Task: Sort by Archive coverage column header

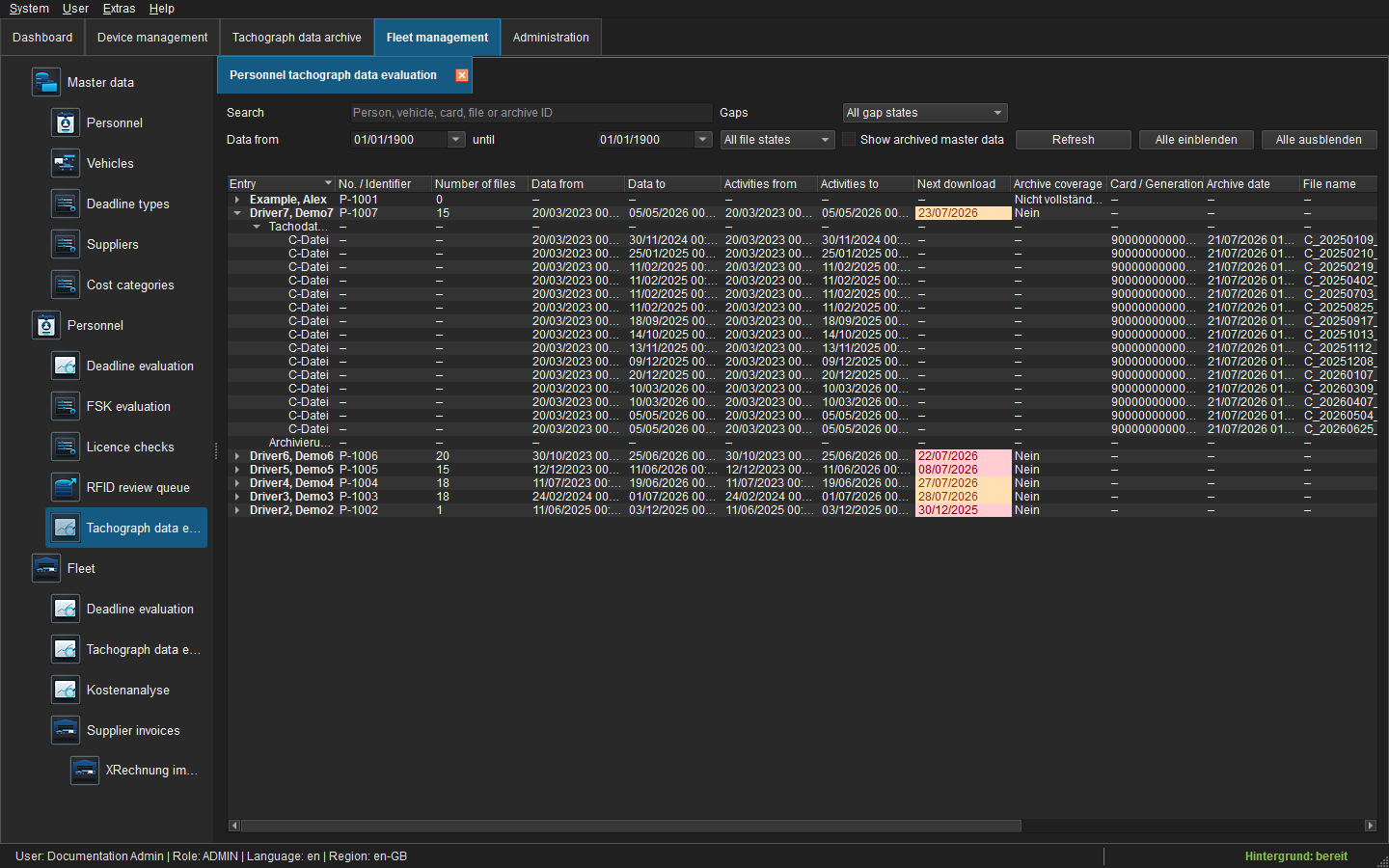Action: [1058, 183]
